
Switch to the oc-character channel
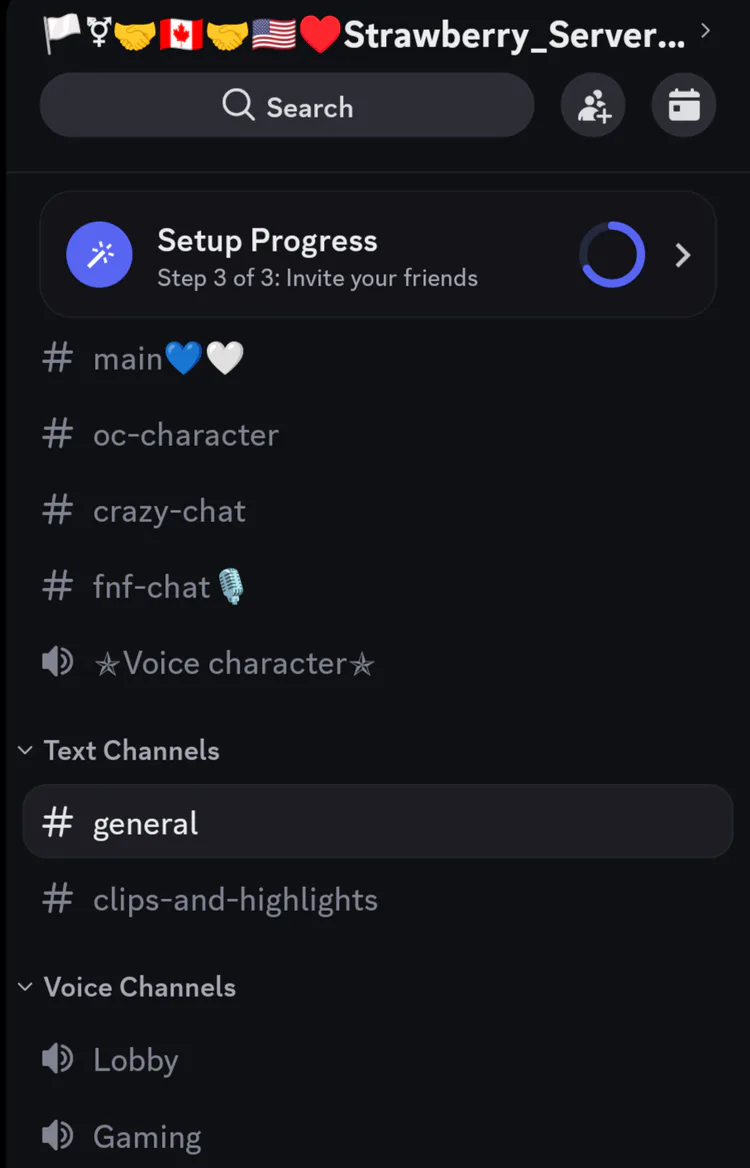pos(185,435)
